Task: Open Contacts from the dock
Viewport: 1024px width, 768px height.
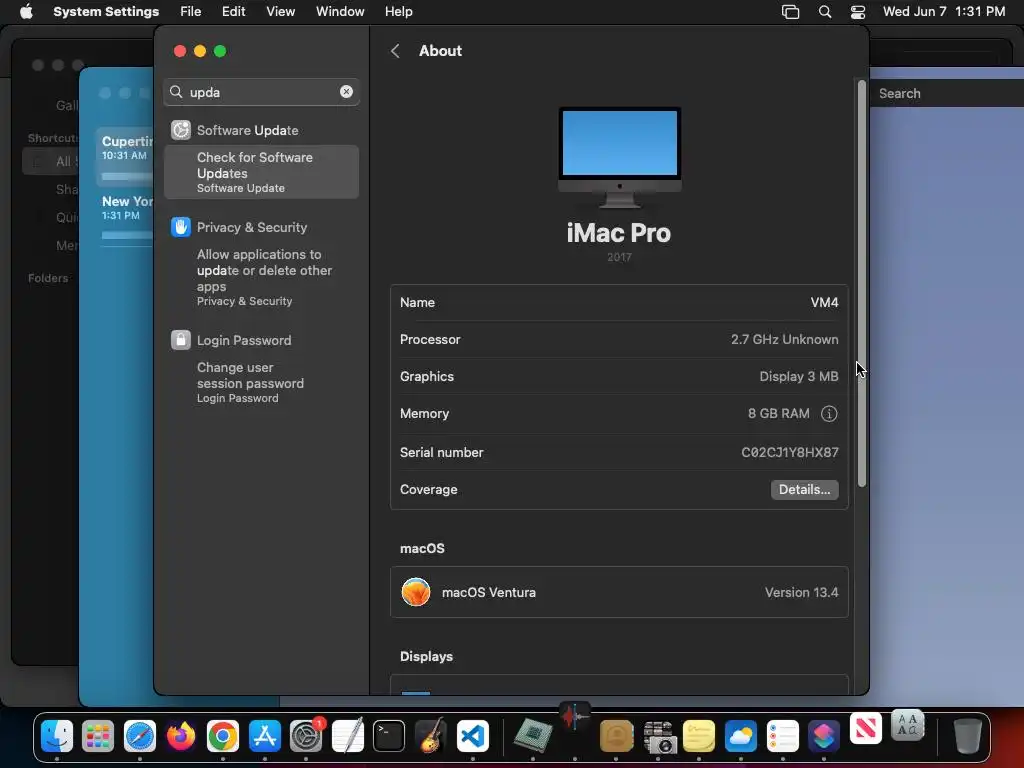Action: pyautogui.click(x=616, y=736)
